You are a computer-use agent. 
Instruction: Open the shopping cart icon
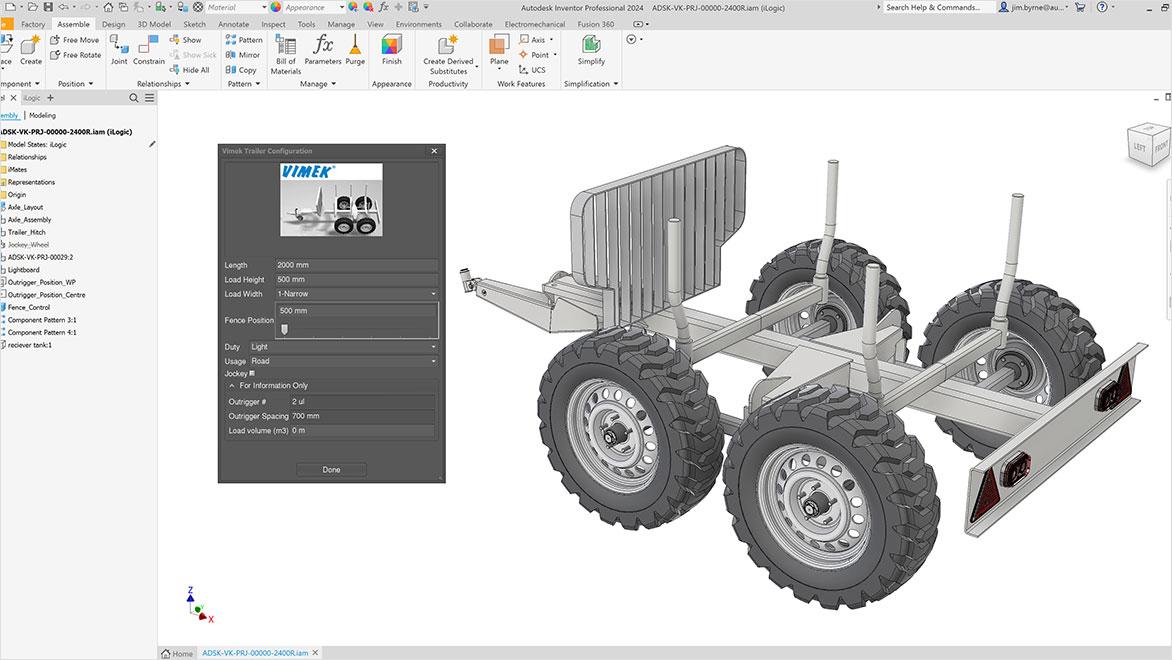click(x=1080, y=7)
